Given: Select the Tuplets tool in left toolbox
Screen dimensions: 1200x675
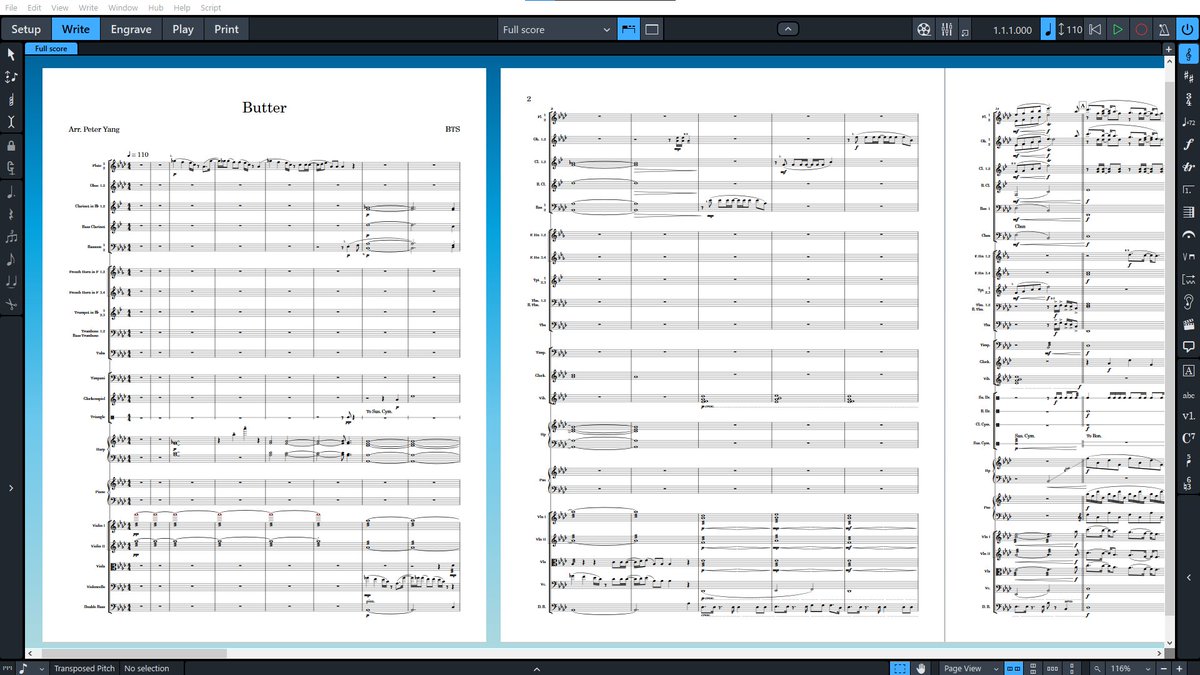Looking at the screenshot, I should (11, 237).
